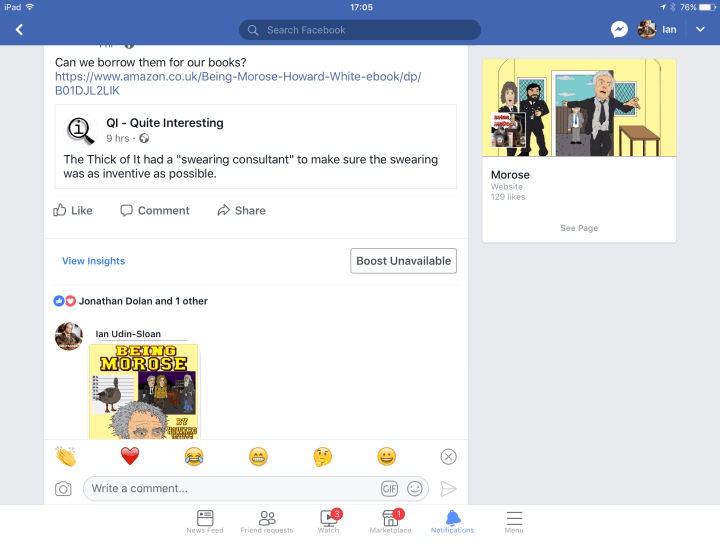The image size is (720, 540).
Task: Attach a photo with camera icon
Action: tap(64, 489)
